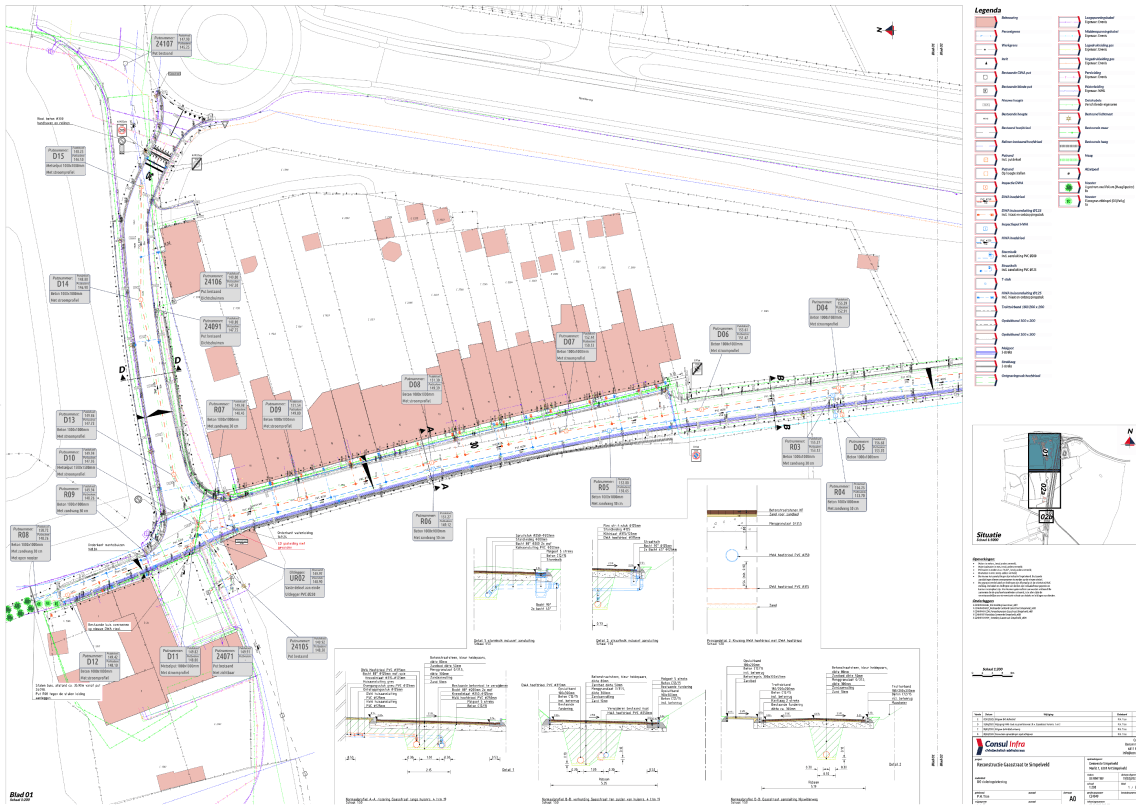This screenshot has height=805, width=1136.
Task: Click the D' section marker on the road
Action: pyautogui.click(x=123, y=370)
